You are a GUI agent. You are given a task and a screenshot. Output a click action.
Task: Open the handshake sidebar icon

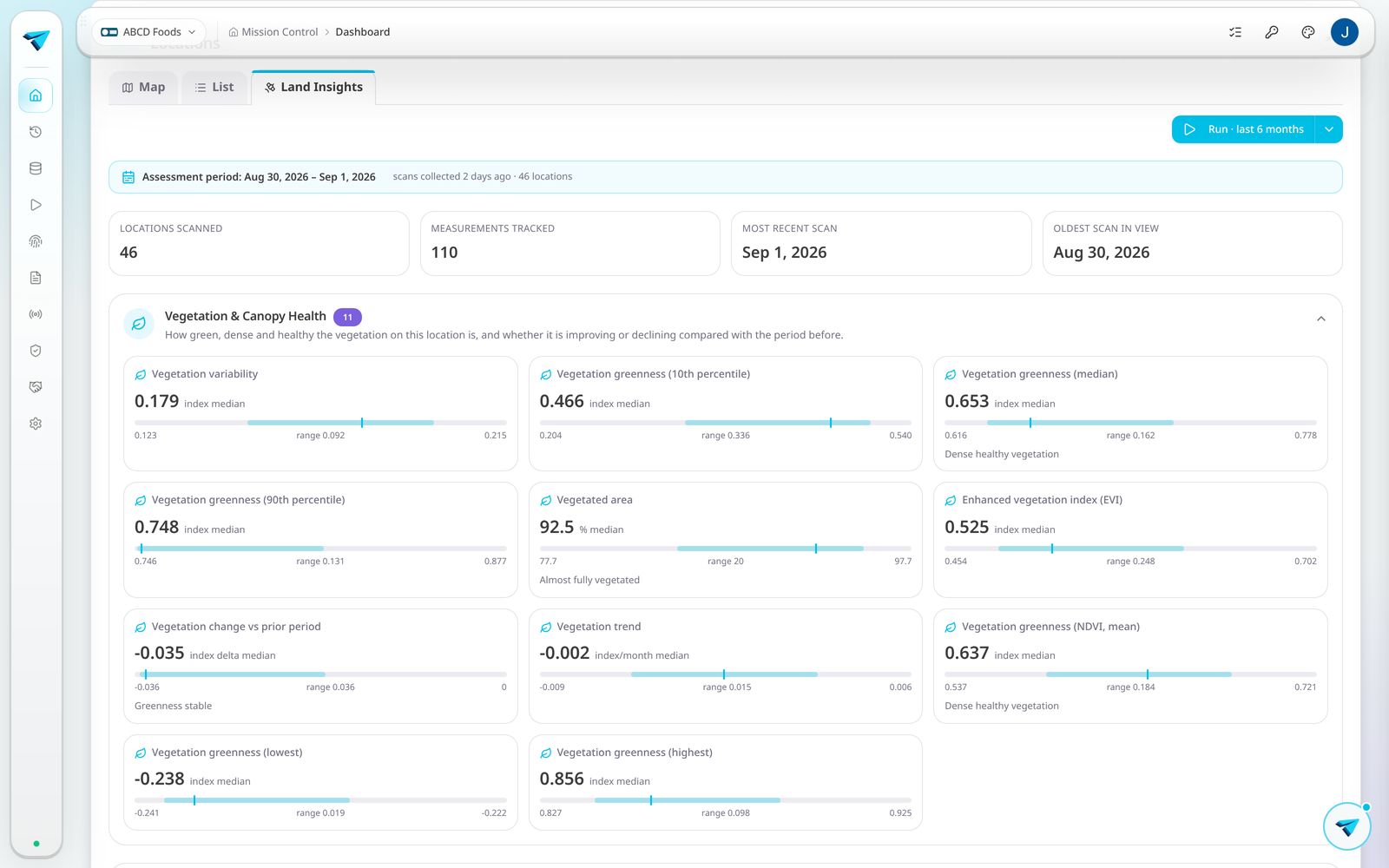coord(36,387)
